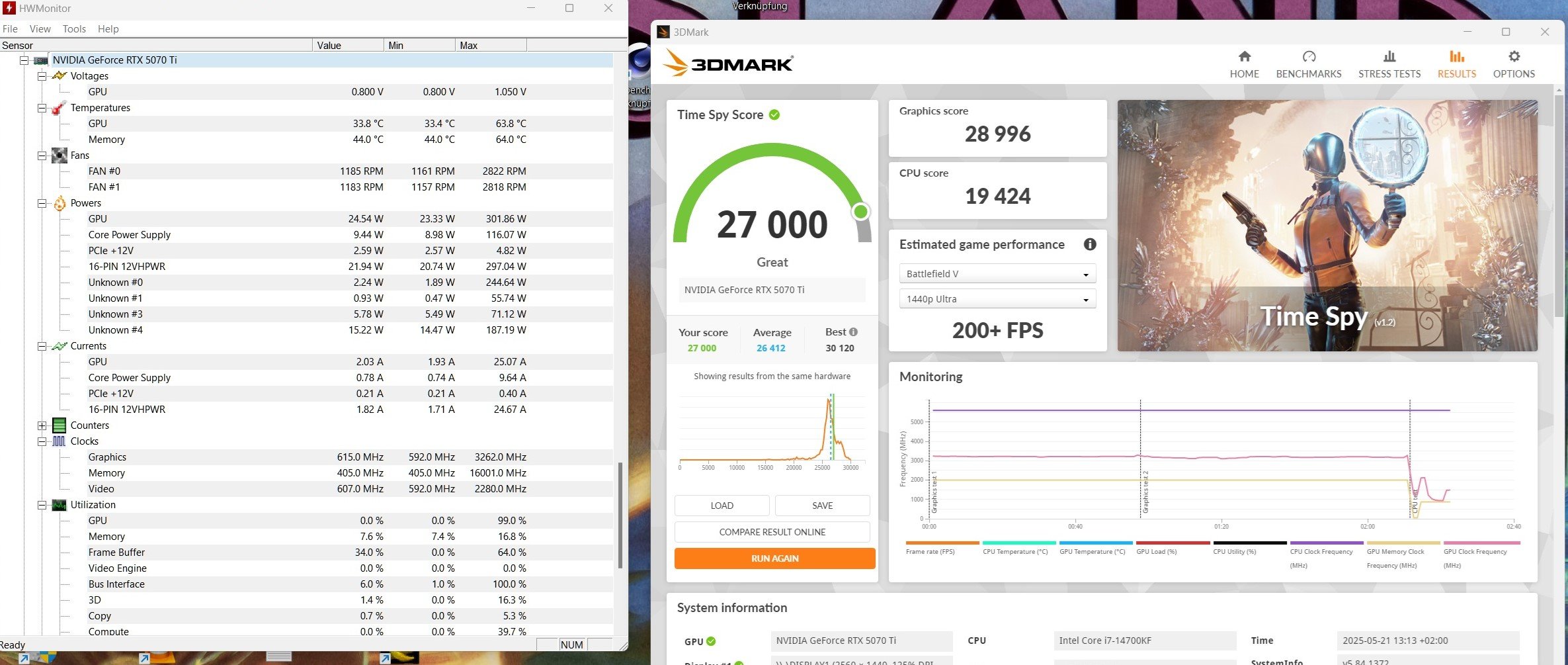Click the 3DMark logo
Image resolution: width=1568 pixels, height=665 pixels.
tap(728, 64)
